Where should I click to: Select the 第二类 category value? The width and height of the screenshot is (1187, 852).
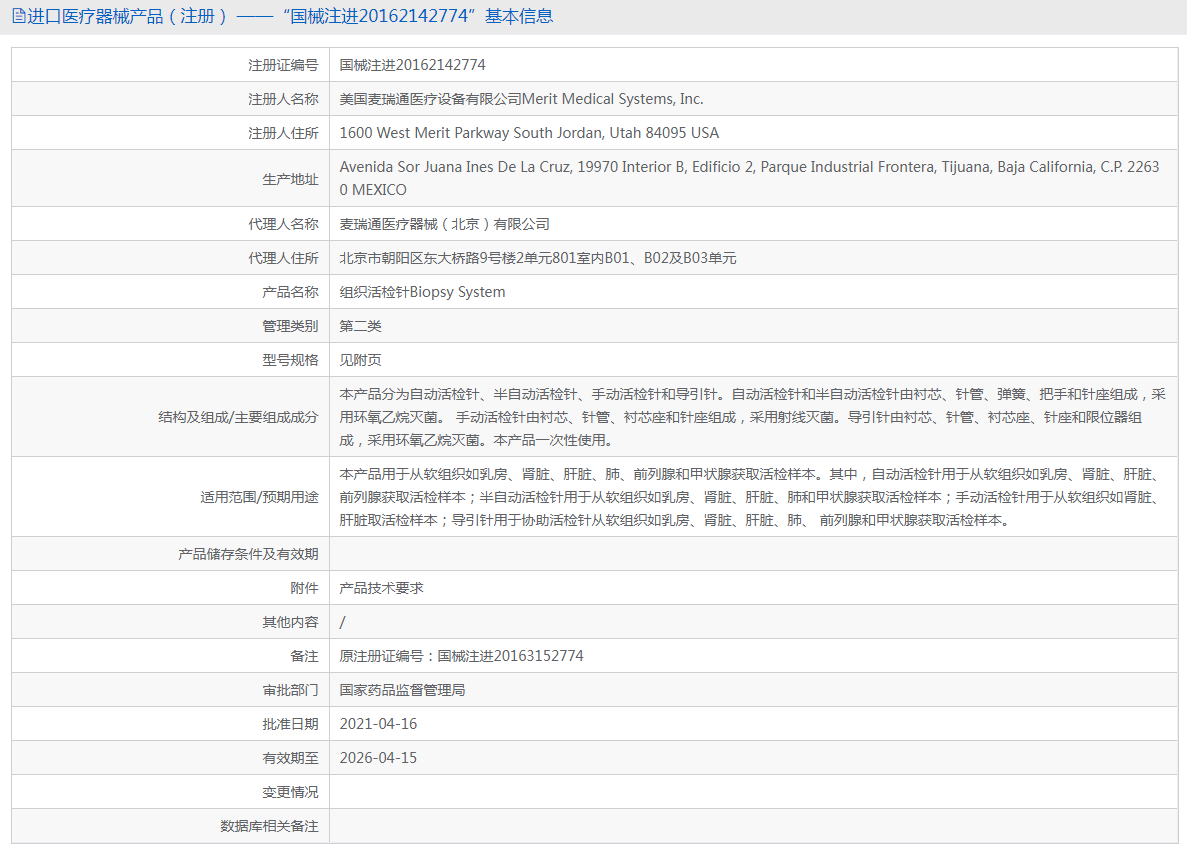coord(360,326)
